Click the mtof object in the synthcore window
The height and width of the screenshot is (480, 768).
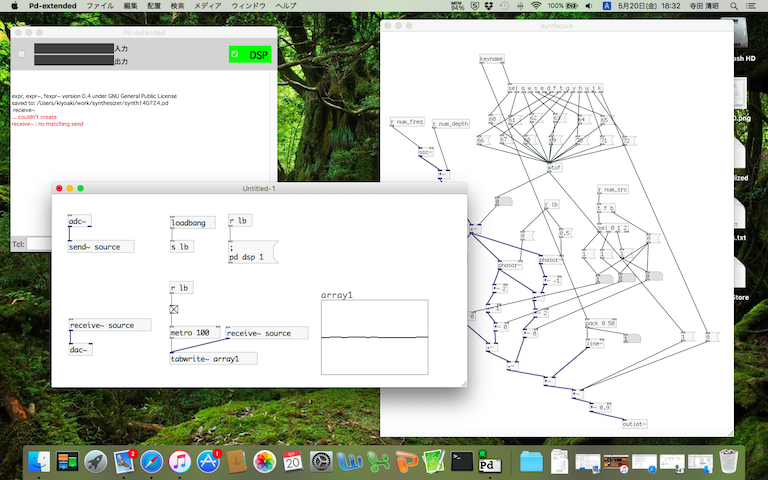click(554, 168)
